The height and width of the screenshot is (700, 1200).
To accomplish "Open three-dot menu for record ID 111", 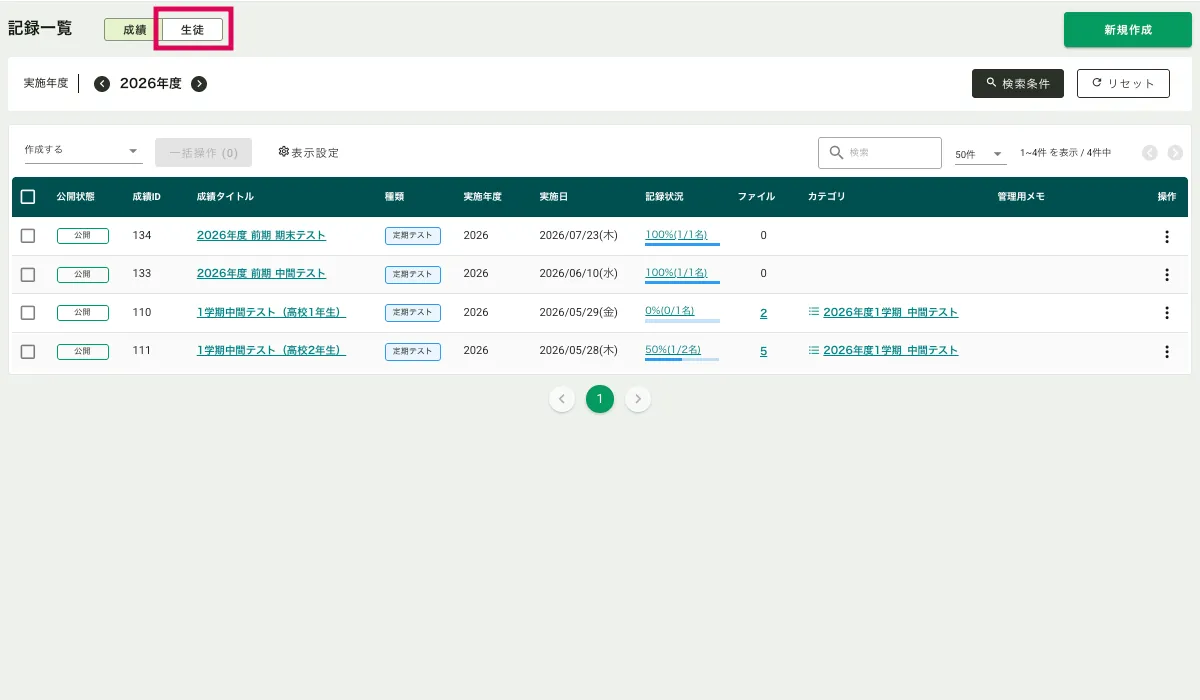I will pos(1166,352).
